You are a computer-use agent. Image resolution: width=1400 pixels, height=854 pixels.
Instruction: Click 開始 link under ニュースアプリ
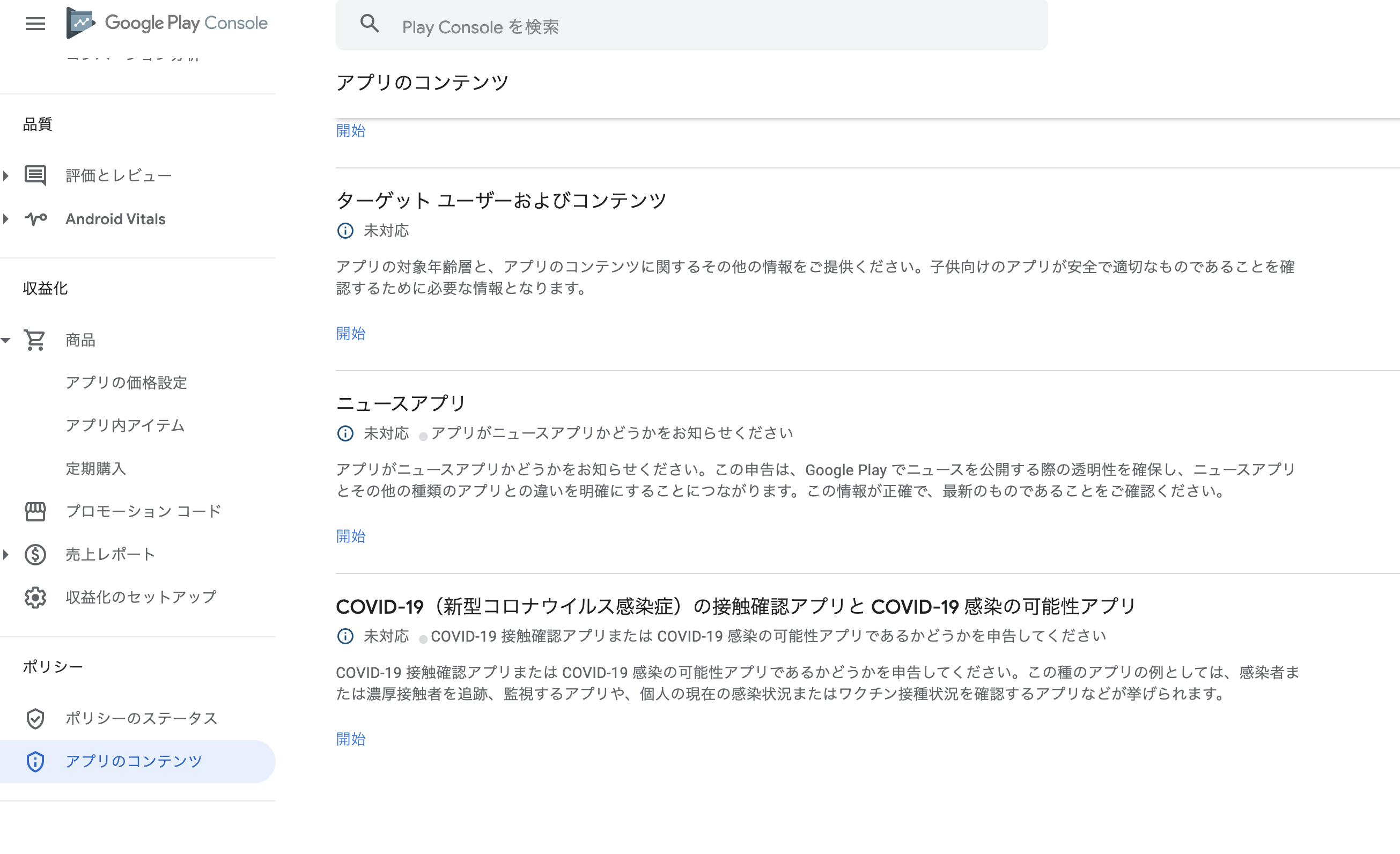tap(351, 536)
